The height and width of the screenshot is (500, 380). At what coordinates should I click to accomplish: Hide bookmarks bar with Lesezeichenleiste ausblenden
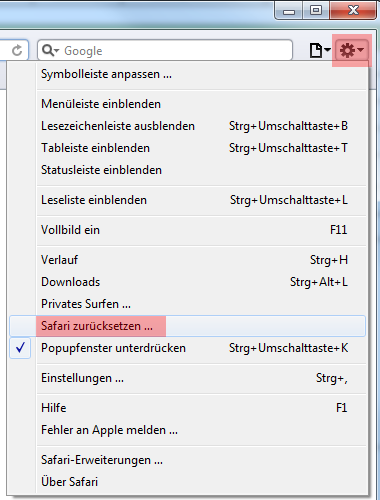188,126
